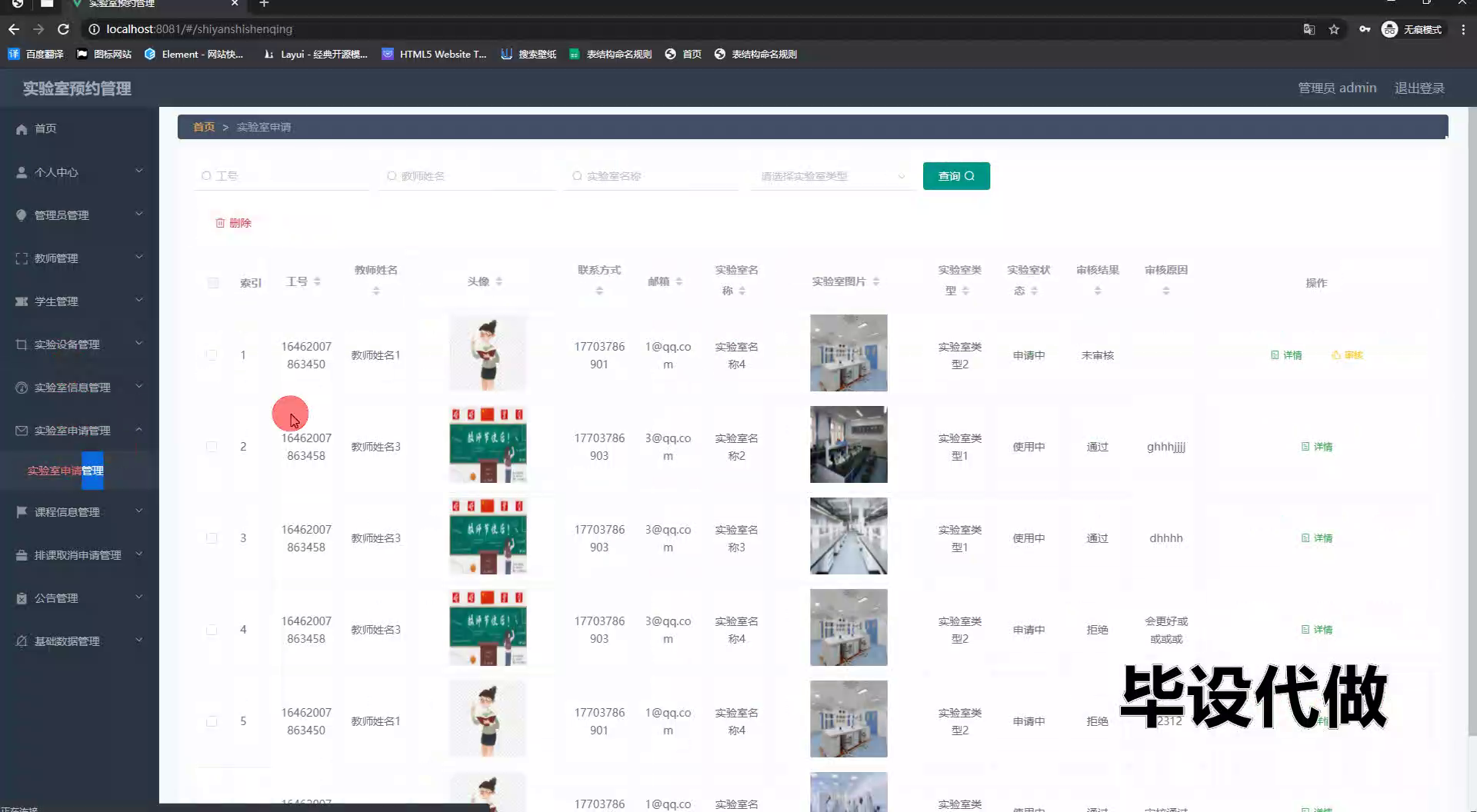Check the checkbox for row 2
Viewport: 1477px width, 812px height.
pos(212,447)
